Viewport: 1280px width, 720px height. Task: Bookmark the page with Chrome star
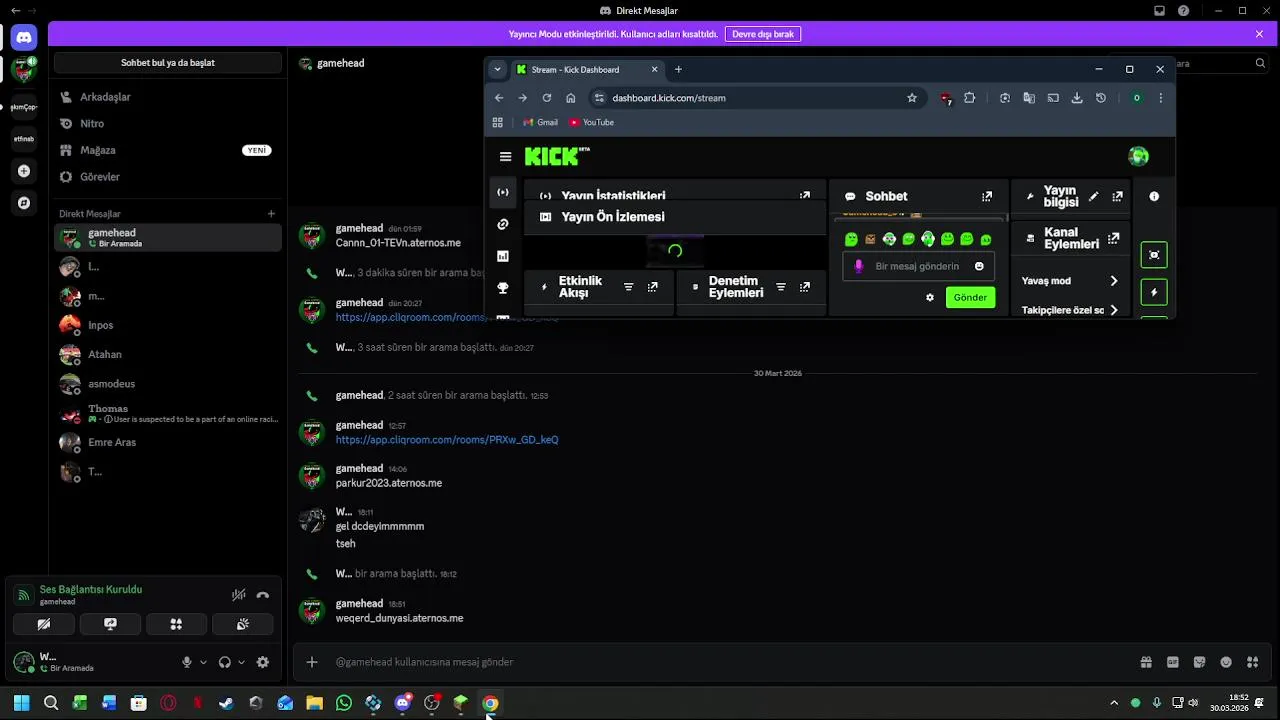click(912, 98)
